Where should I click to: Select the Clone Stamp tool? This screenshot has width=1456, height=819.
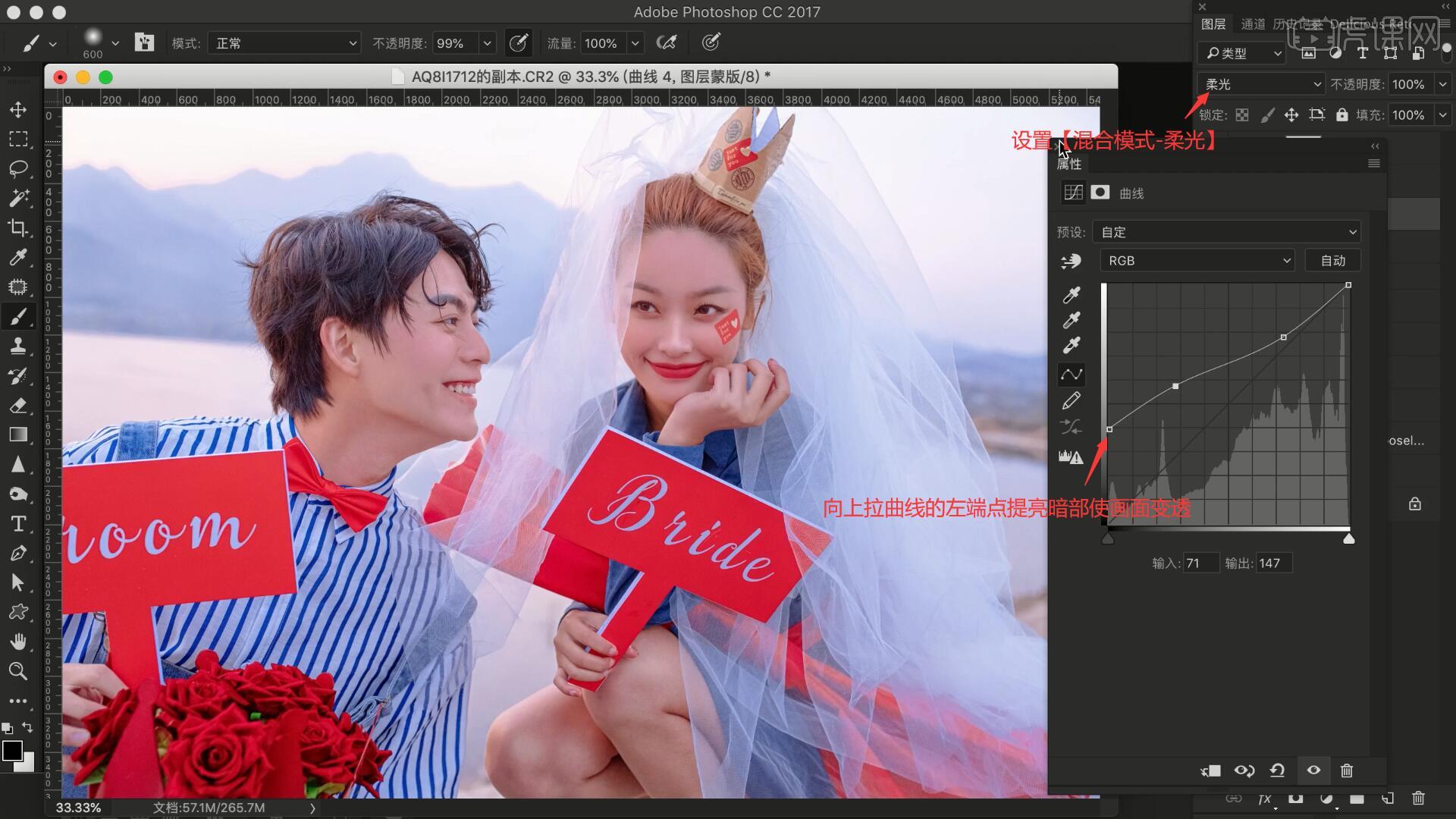click(18, 347)
